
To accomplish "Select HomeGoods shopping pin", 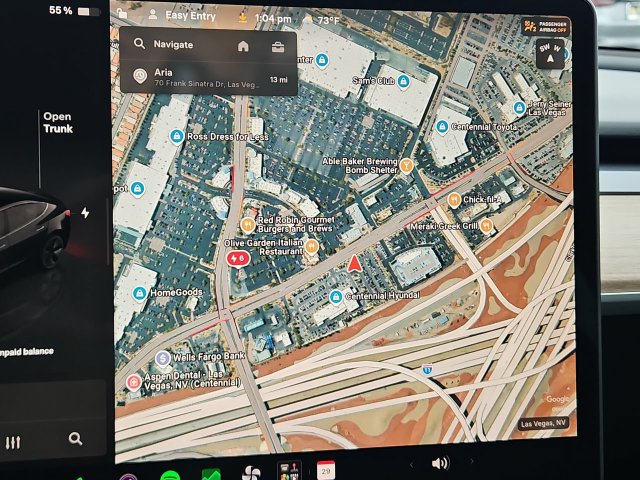I will [x=140, y=293].
